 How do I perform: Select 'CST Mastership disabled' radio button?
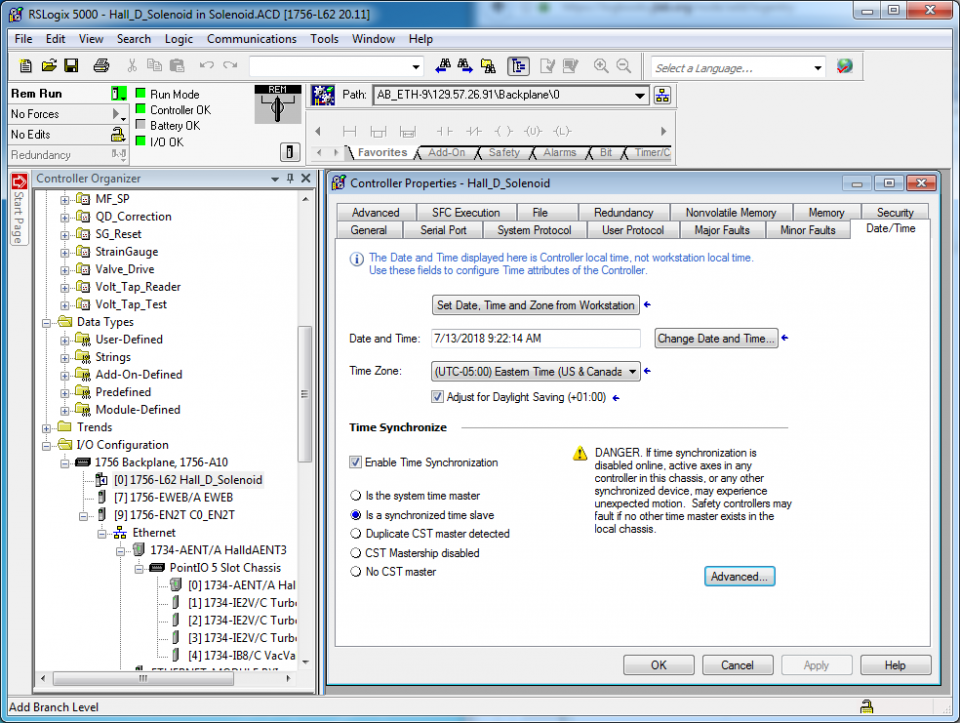pyautogui.click(x=356, y=553)
